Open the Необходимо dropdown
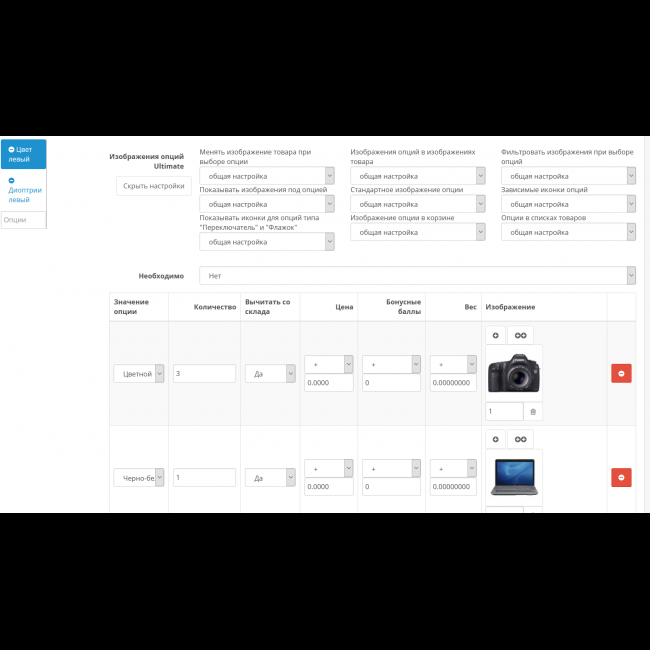 tap(417, 275)
